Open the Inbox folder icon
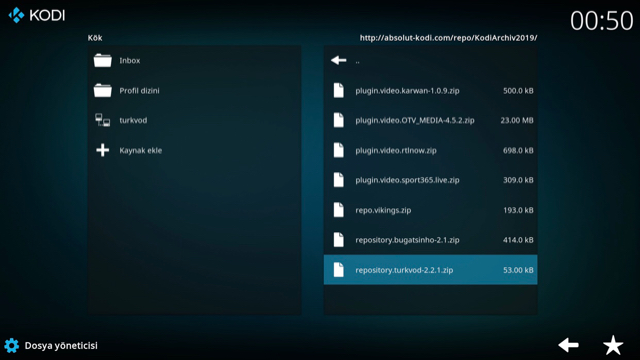 (x=102, y=60)
